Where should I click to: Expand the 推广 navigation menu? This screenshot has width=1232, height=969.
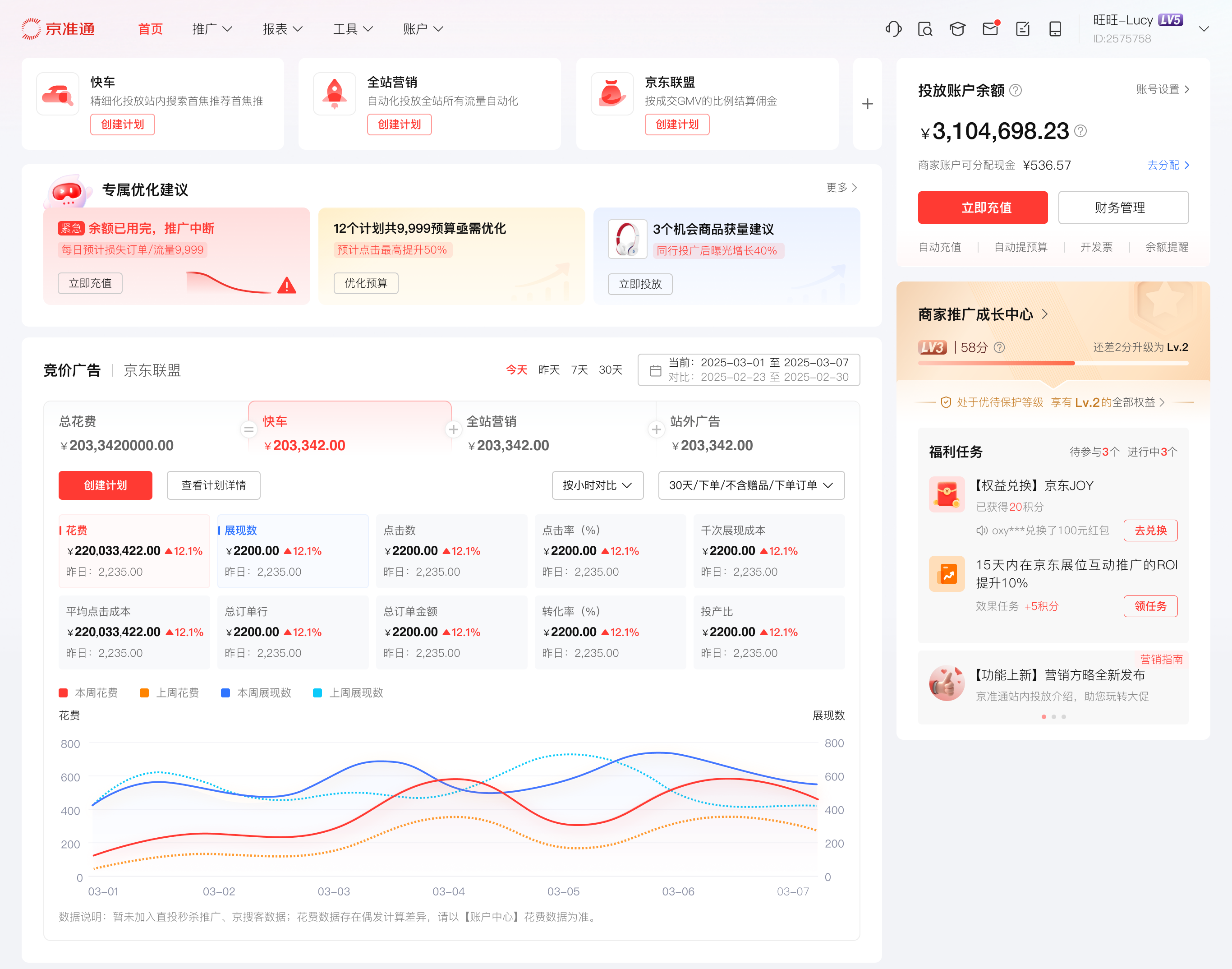pos(212,29)
